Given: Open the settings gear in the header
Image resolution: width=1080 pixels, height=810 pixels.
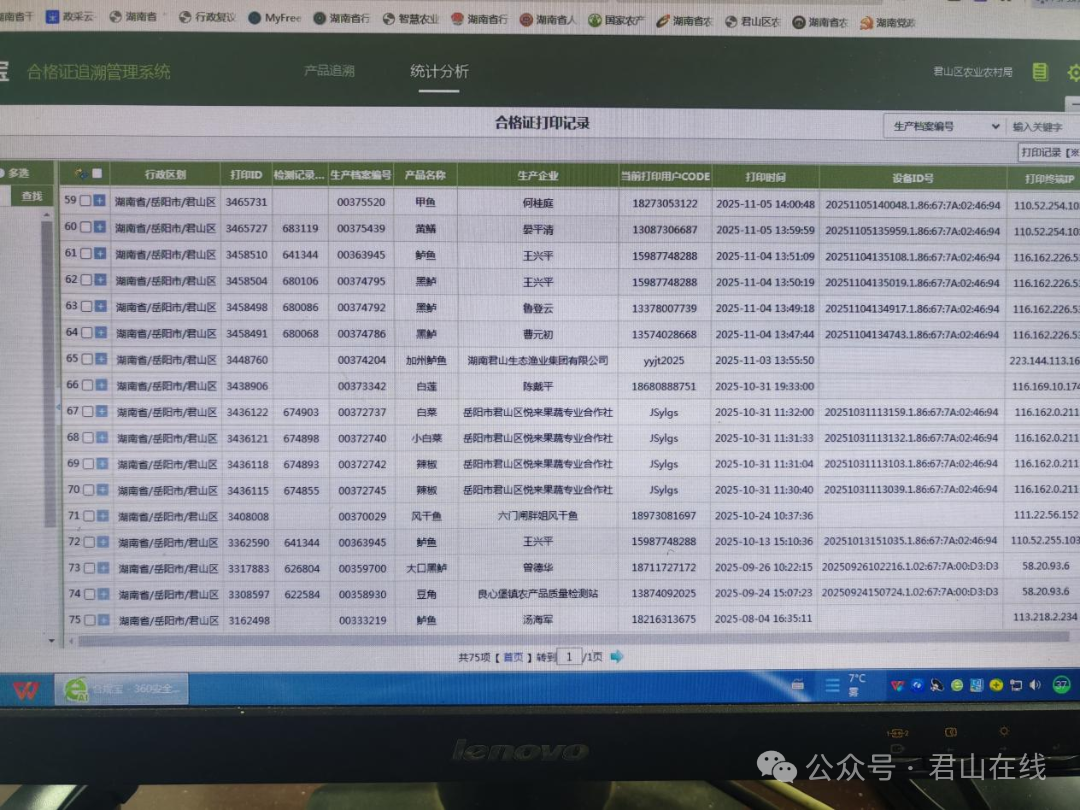Looking at the screenshot, I should click(x=1074, y=73).
